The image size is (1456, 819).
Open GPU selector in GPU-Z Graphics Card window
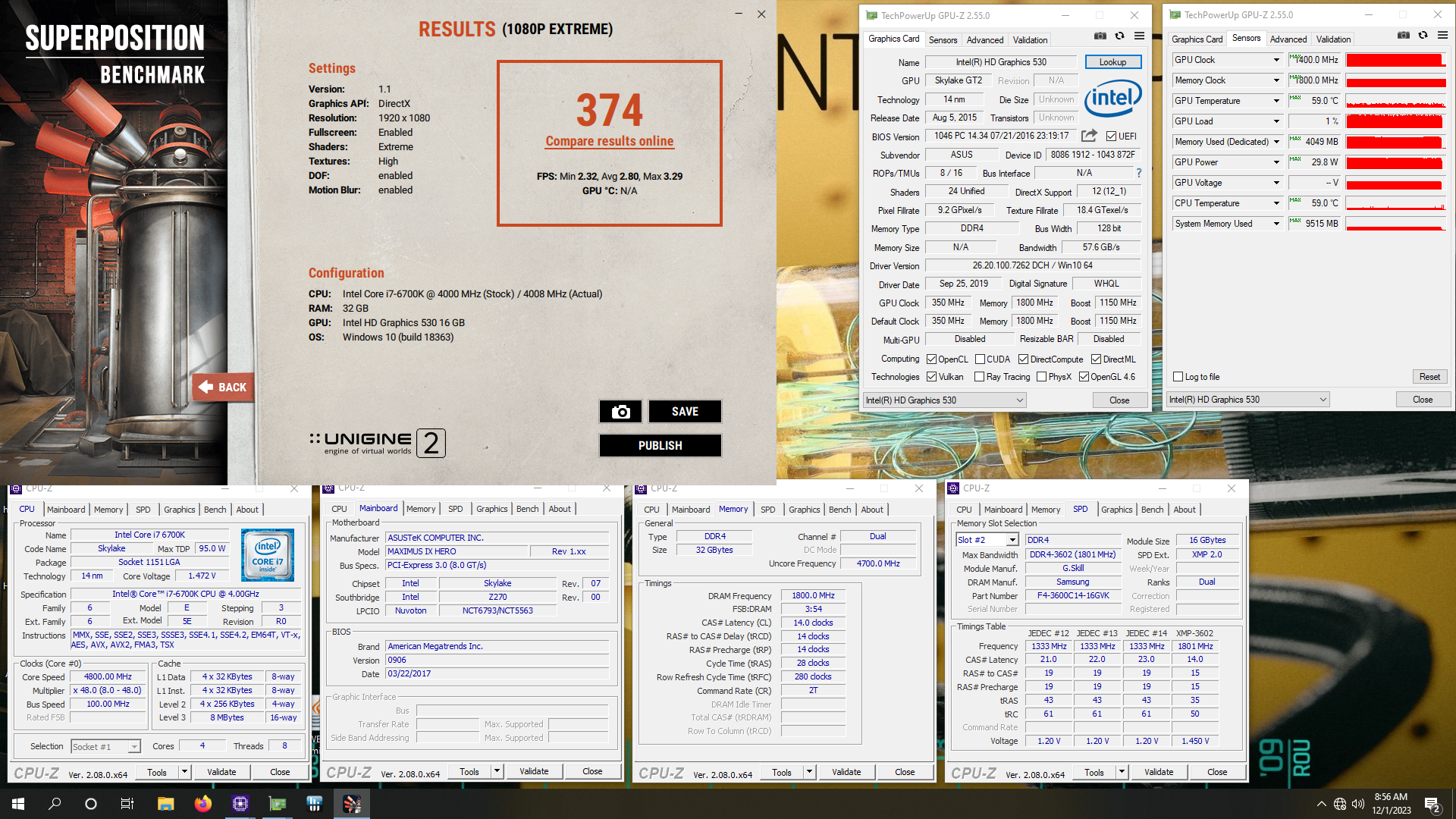[x=944, y=400]
